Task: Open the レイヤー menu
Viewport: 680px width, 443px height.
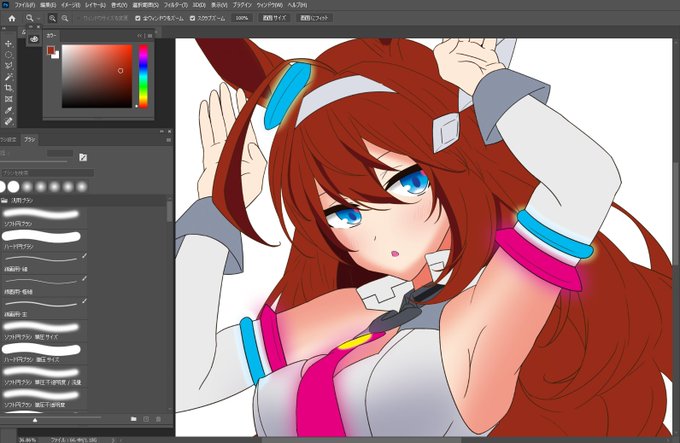Action: coord(95,5)
